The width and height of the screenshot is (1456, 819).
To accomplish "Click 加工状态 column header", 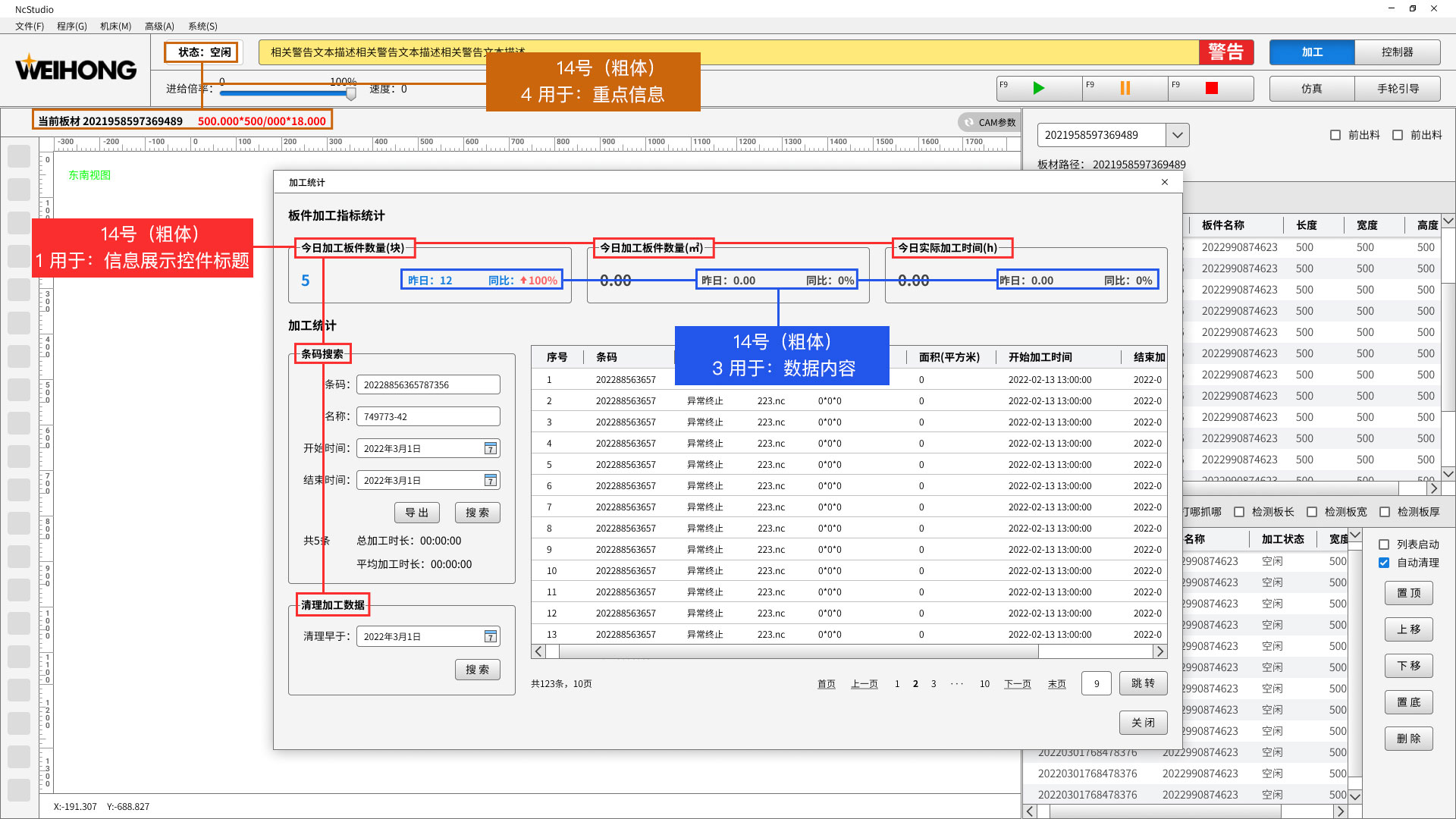I will click(x=1283, y=539).
